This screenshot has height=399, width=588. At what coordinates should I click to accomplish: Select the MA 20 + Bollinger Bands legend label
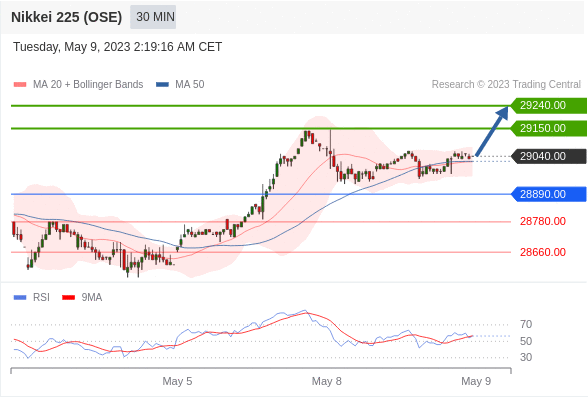88,84
